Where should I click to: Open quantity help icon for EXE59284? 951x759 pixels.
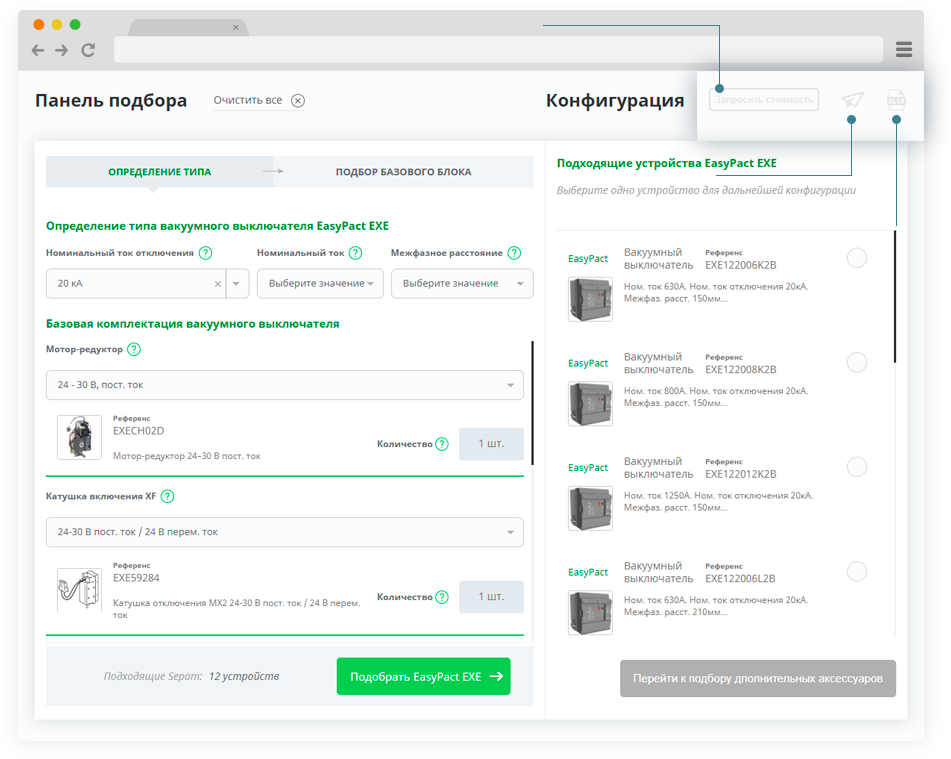pyautogui.click(x=442, y=597)
